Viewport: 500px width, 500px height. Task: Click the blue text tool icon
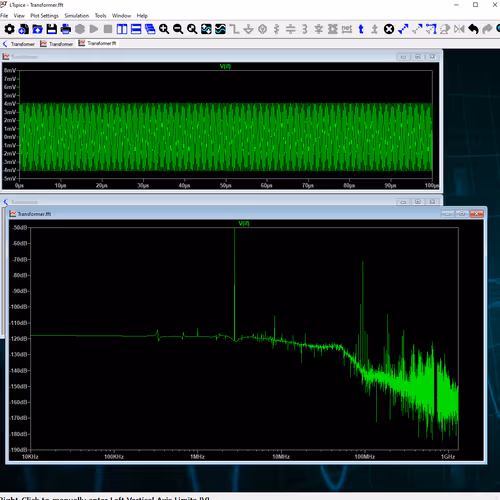tap(361, 29)
